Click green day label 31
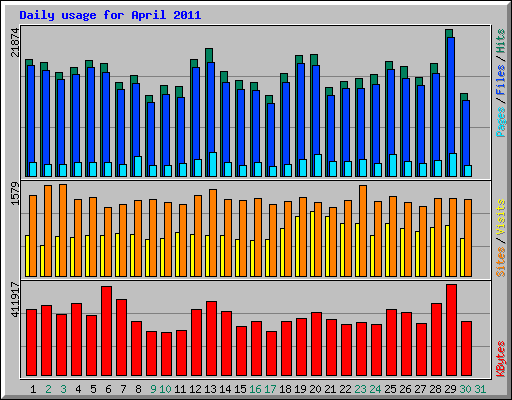Screen dimensions: 512x400 click(x=480, y=389)
